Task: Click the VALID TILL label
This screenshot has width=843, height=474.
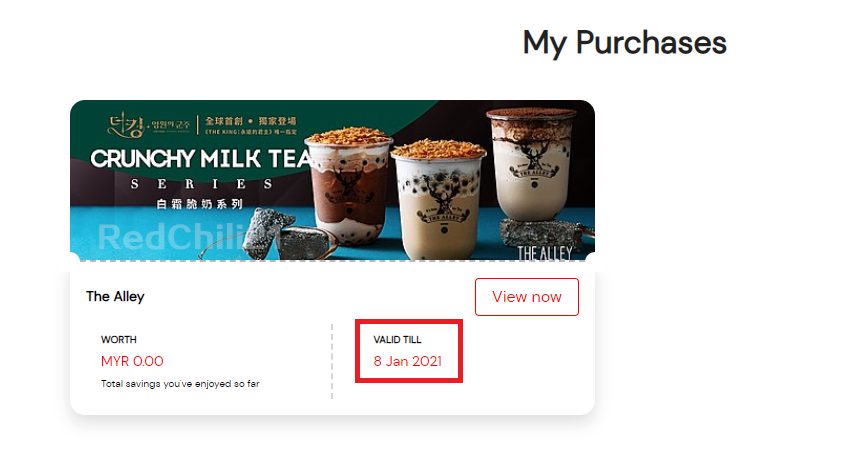Action: [397, 340]
